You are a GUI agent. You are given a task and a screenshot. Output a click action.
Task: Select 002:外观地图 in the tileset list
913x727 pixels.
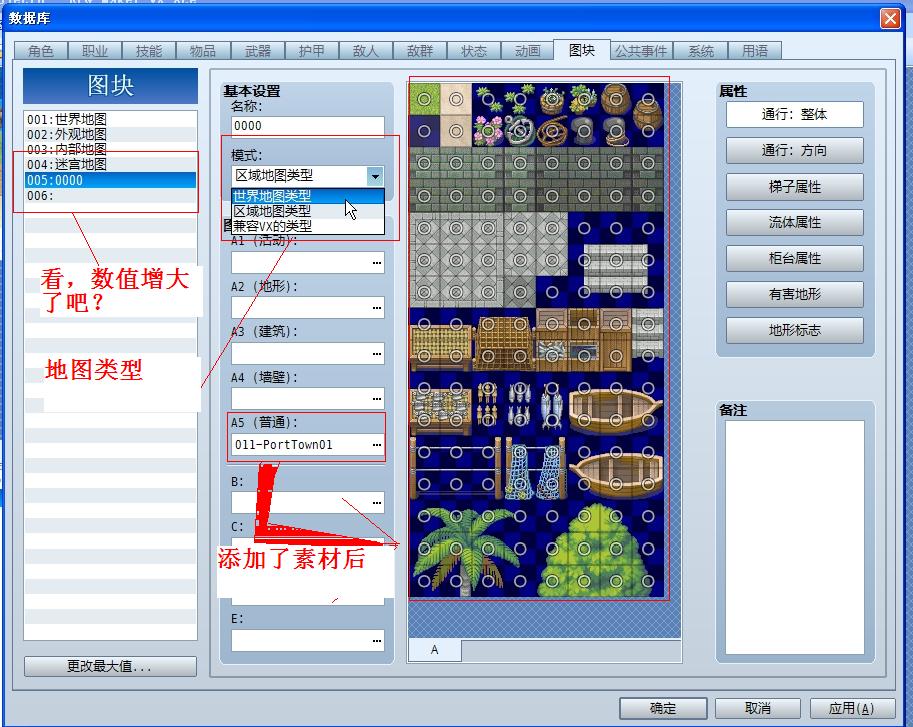(x=110, y=134)
